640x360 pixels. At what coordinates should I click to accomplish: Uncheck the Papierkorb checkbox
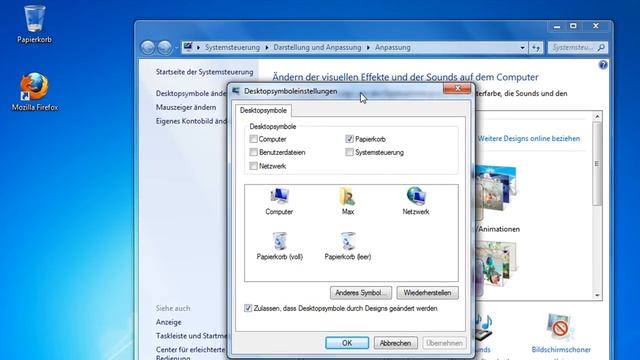pyautogui.click(x=349, y=139)
